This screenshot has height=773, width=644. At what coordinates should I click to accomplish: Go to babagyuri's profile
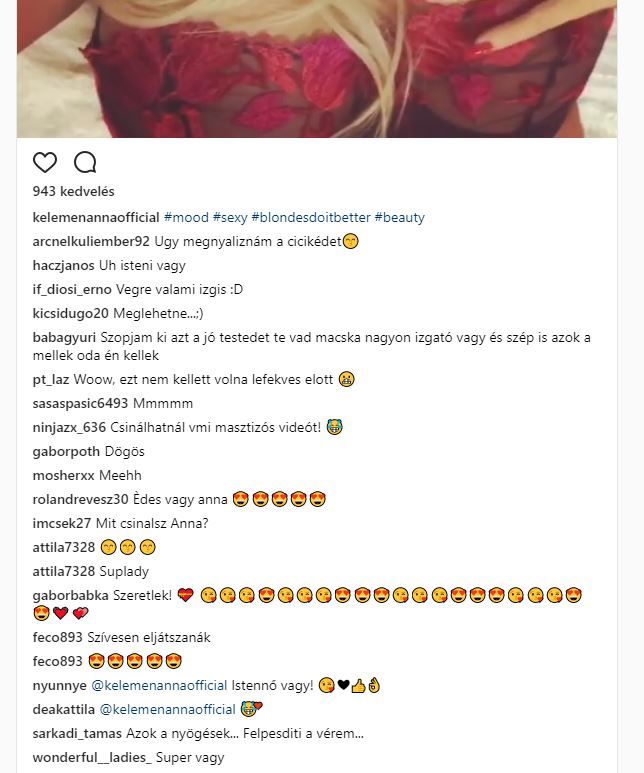click(x=64, y=338)
